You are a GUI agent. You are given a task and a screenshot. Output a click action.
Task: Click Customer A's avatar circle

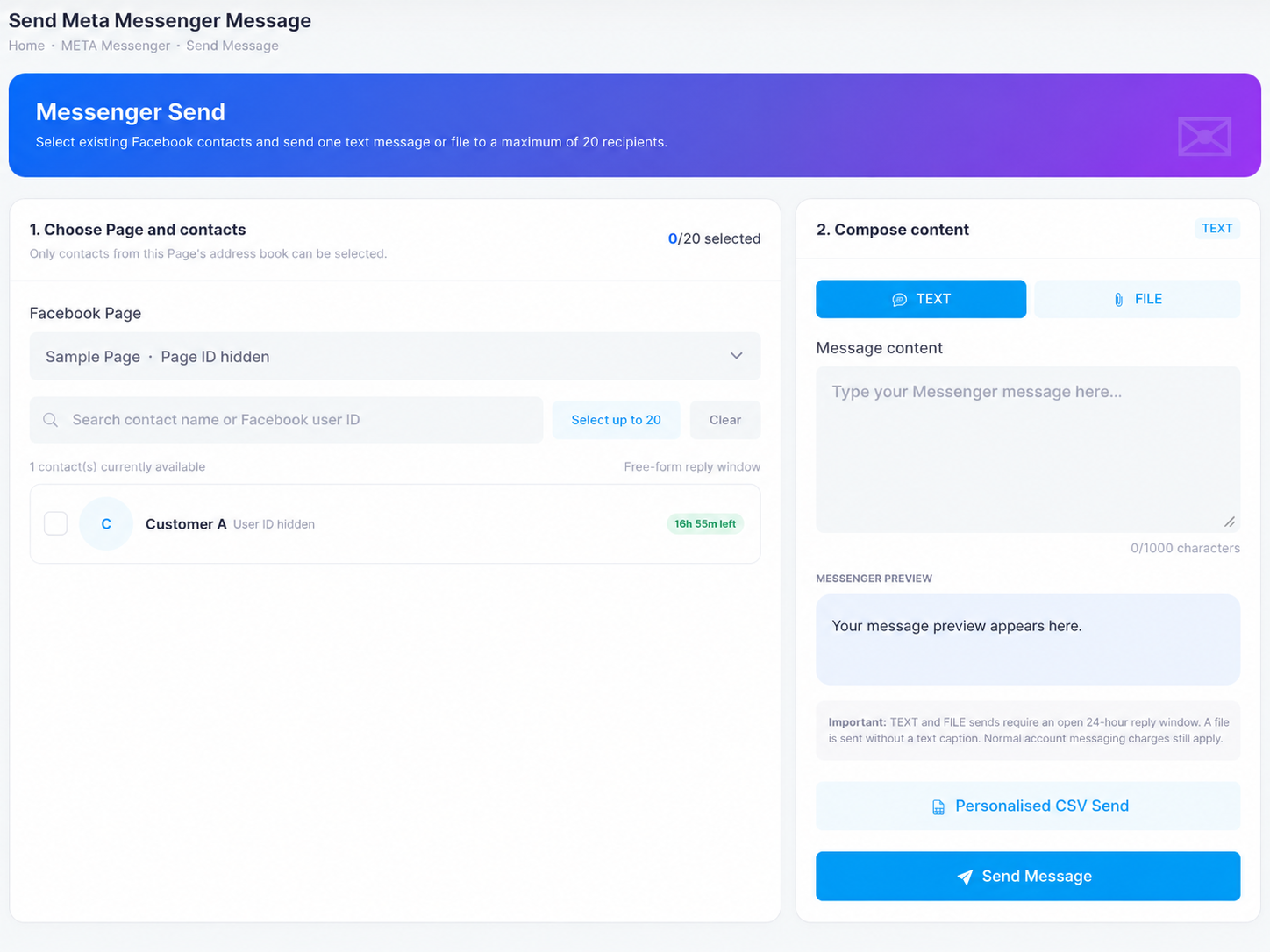pos(106,523)
